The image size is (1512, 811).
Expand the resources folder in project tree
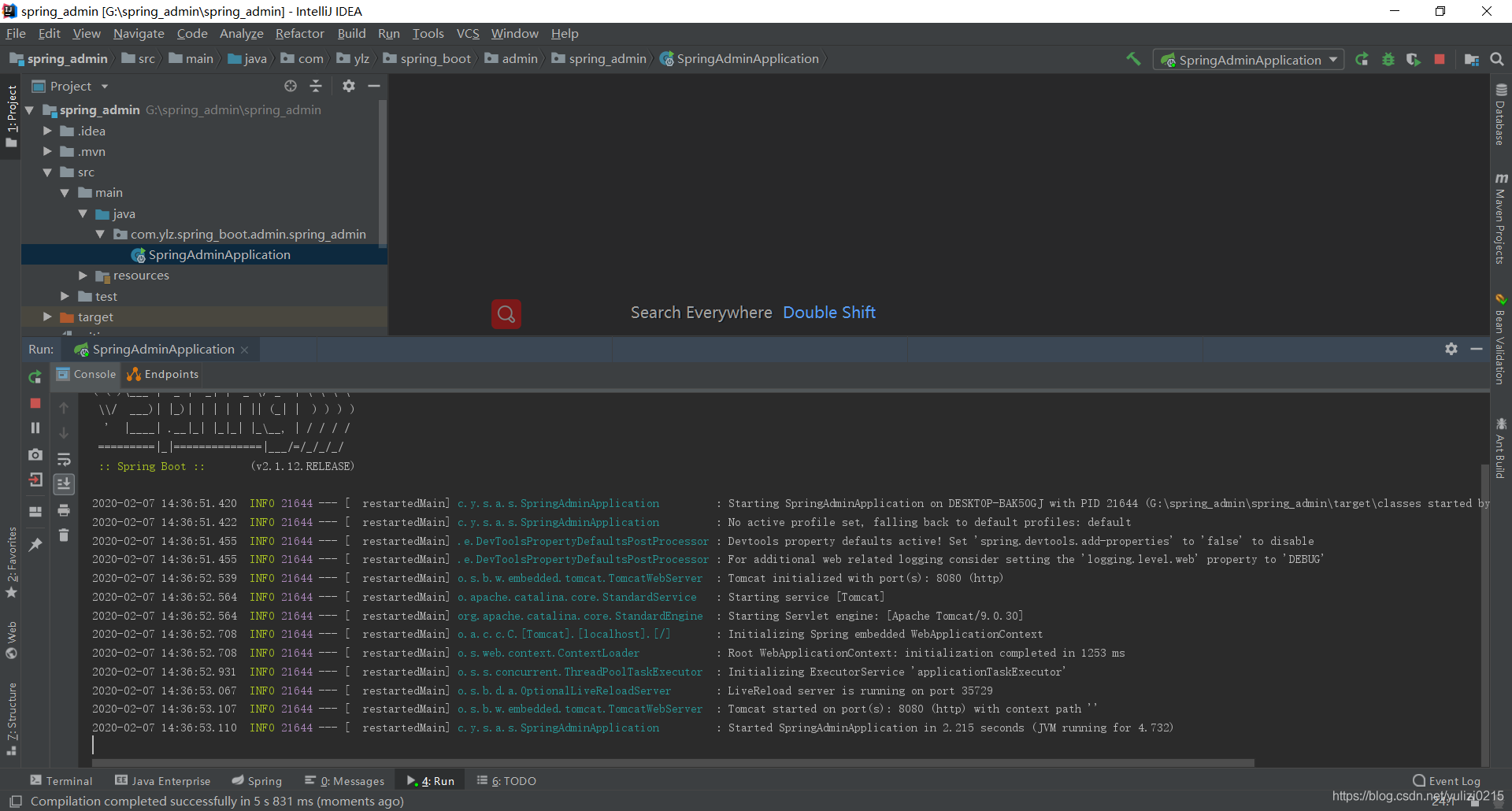[83, 276]
